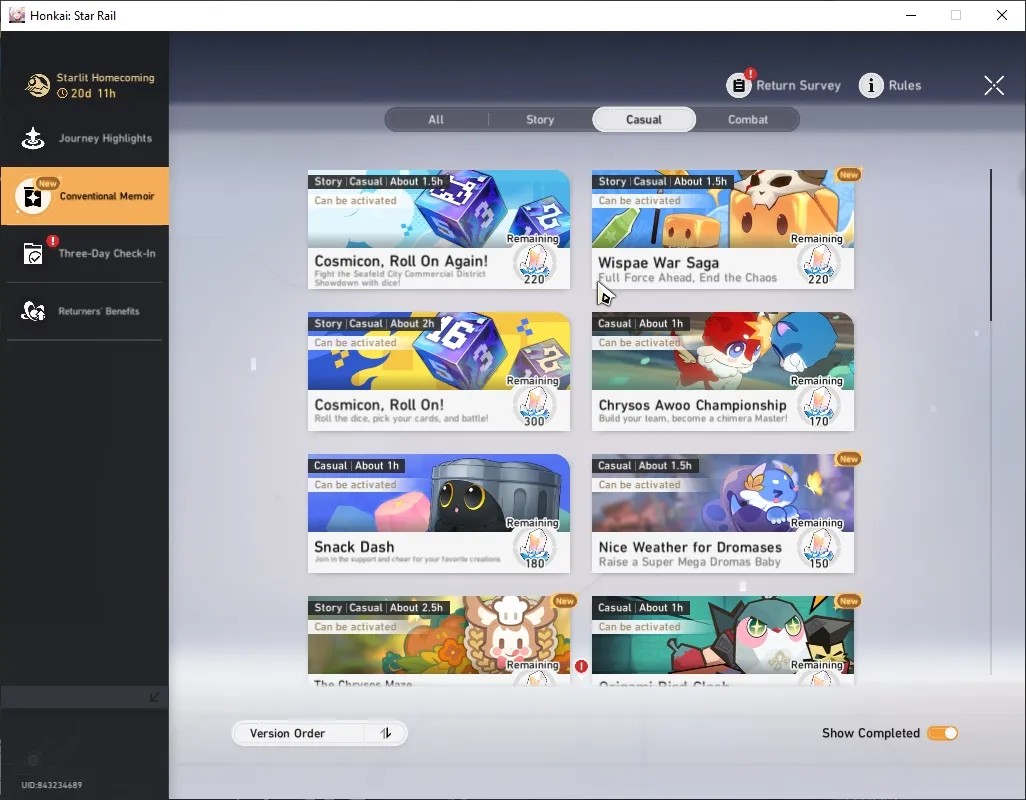
Task: Click the 'Cosmicon, Roll On Again!' title
Action: 401,261
